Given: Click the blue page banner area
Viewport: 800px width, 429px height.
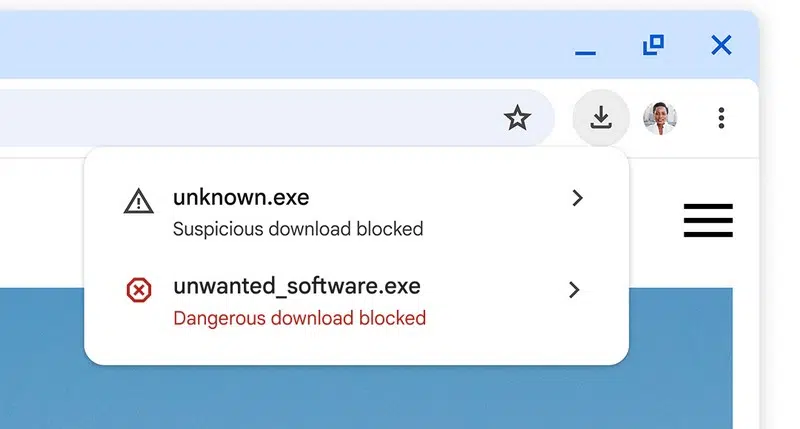Looking at the screenshot, I should [x=400, y=395].
